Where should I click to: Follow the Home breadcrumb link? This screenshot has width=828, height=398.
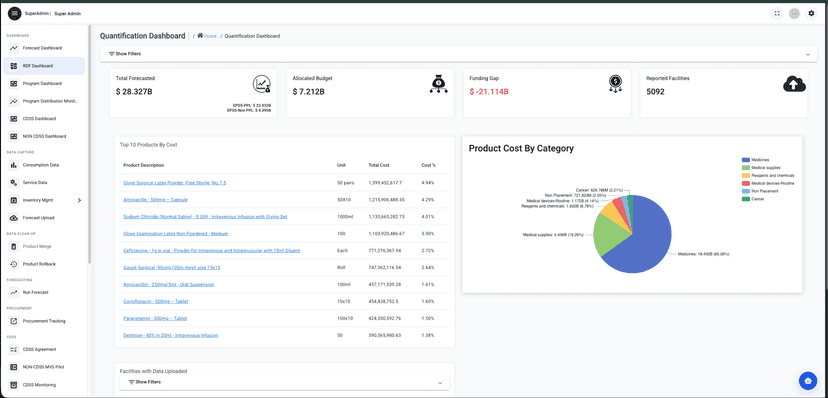(x=210, y=36)
